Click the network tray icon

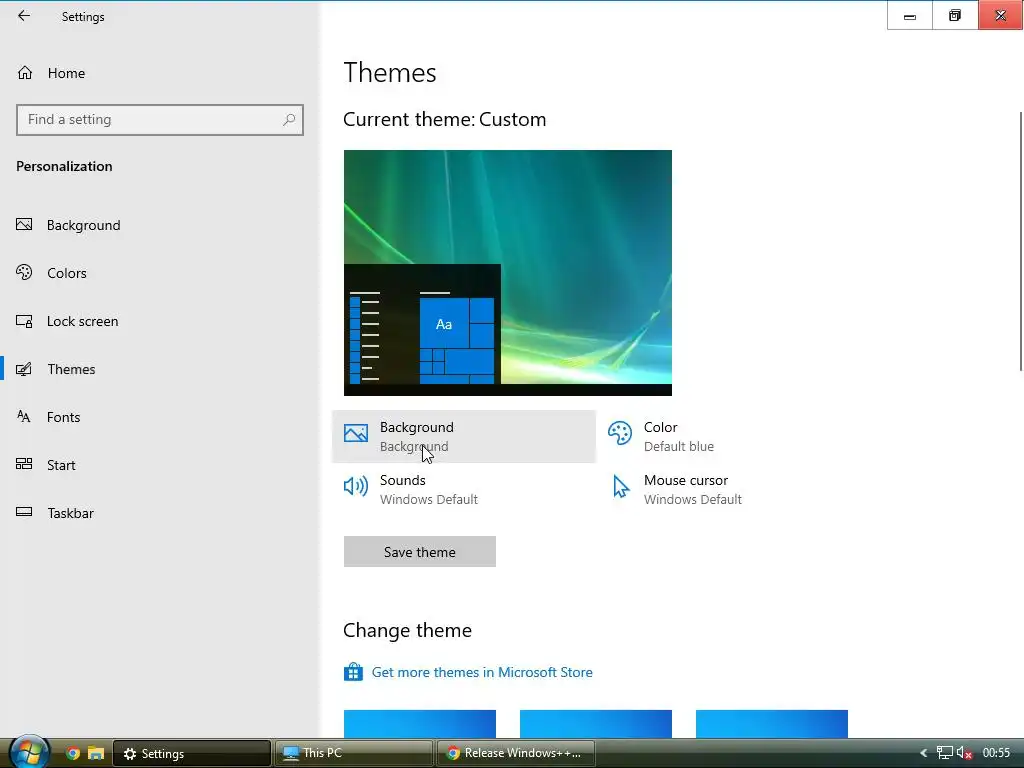click(944, 753)
